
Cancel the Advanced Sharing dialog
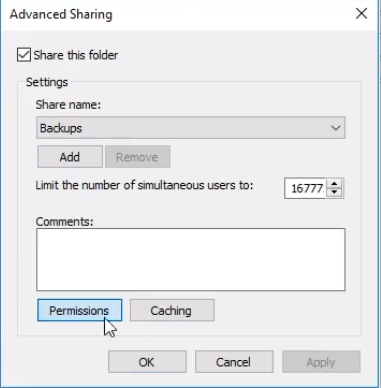click(234, 362)
